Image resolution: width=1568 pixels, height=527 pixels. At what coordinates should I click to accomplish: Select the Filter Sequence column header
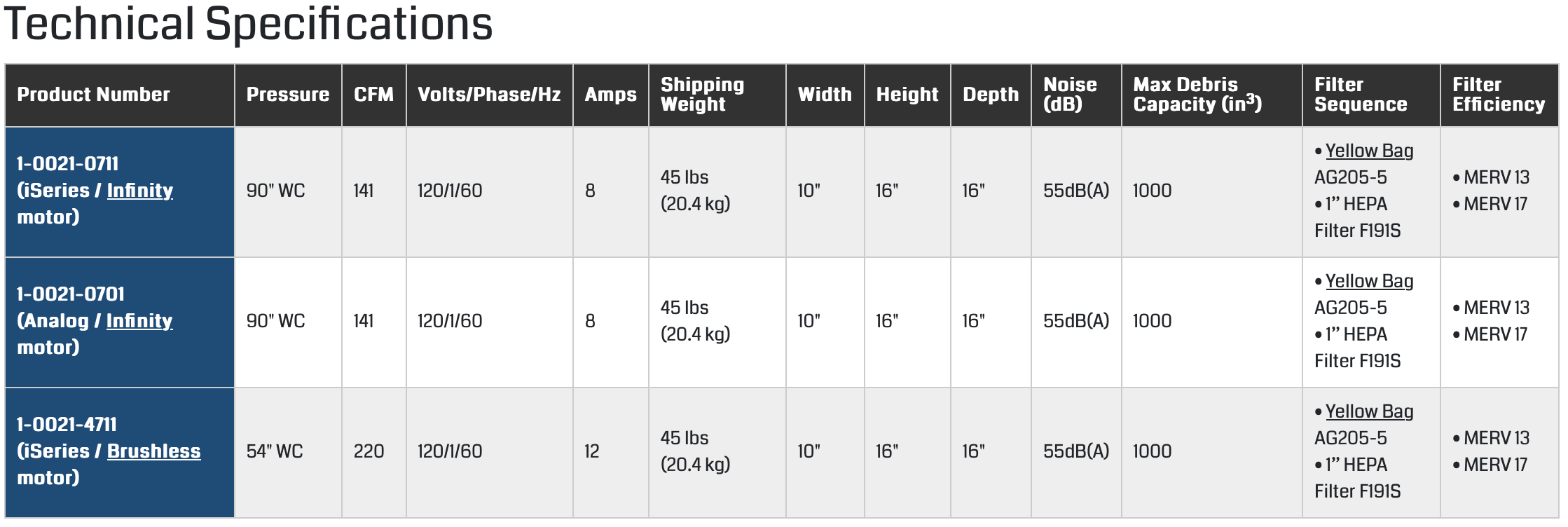(x=1360, y=95)
